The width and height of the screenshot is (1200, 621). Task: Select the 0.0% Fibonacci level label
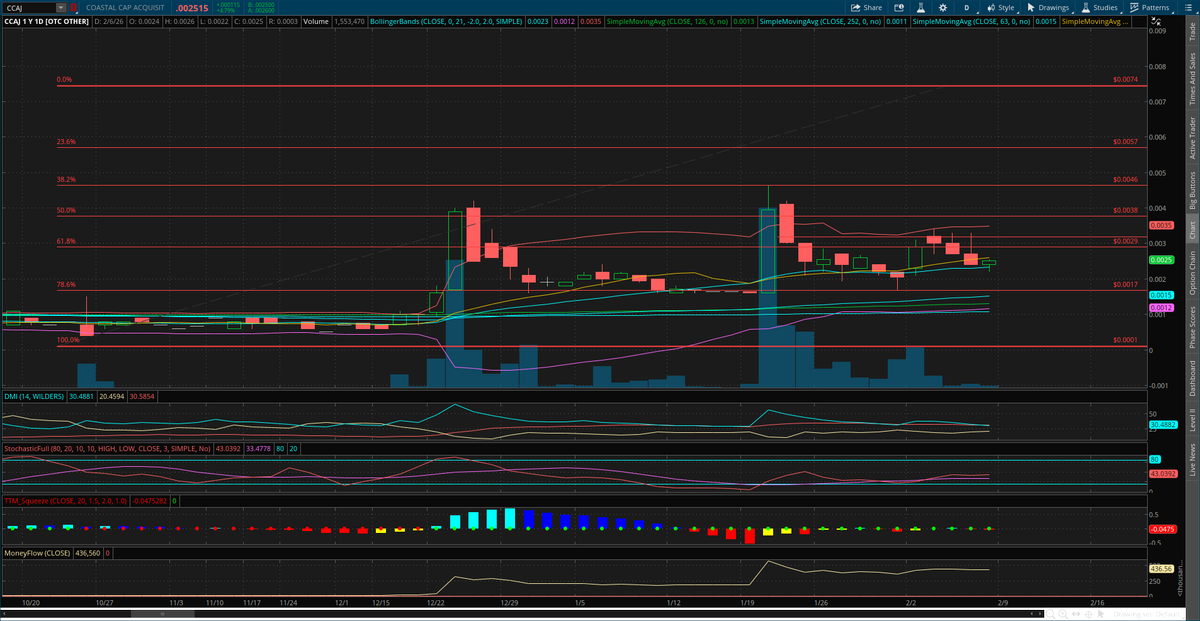64,79
